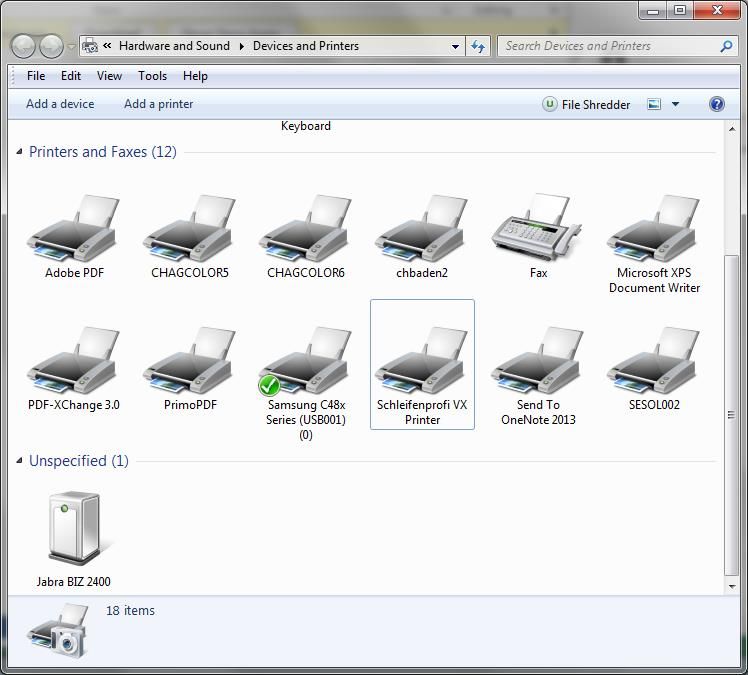Open the Edit menu
748x675 pixels.
(71, 76)
